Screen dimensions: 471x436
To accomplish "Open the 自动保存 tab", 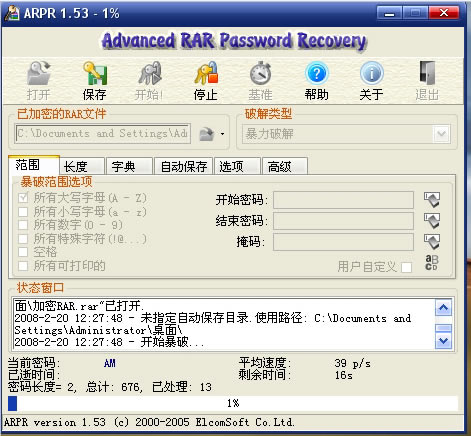I will coord(183,166).
